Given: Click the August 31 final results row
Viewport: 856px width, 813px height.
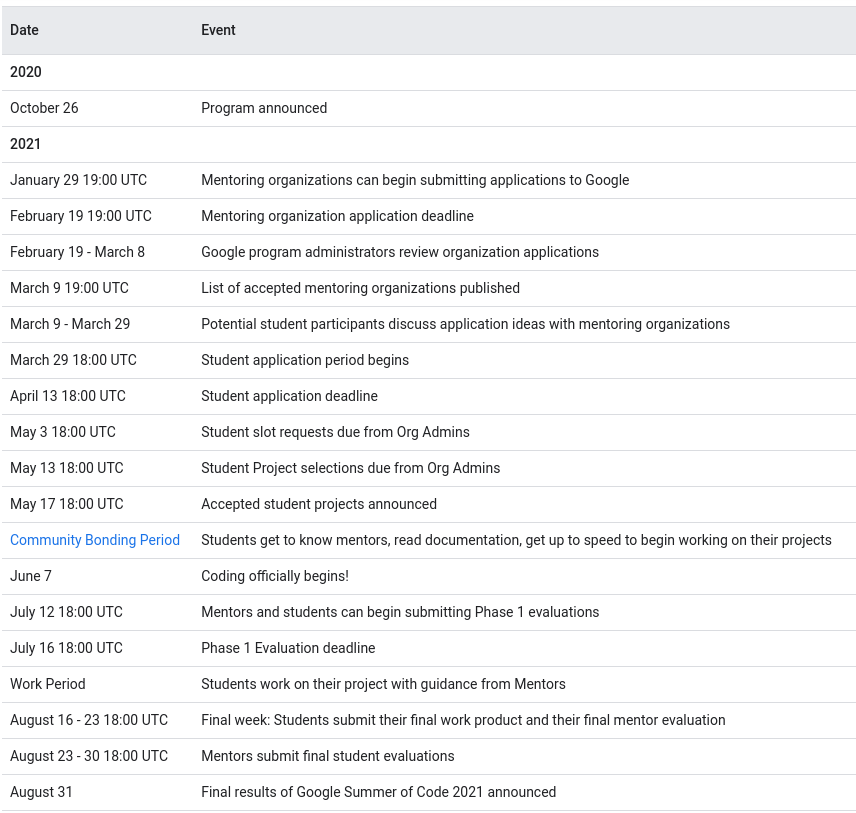Looking at the screenshot, I should 379,792.
